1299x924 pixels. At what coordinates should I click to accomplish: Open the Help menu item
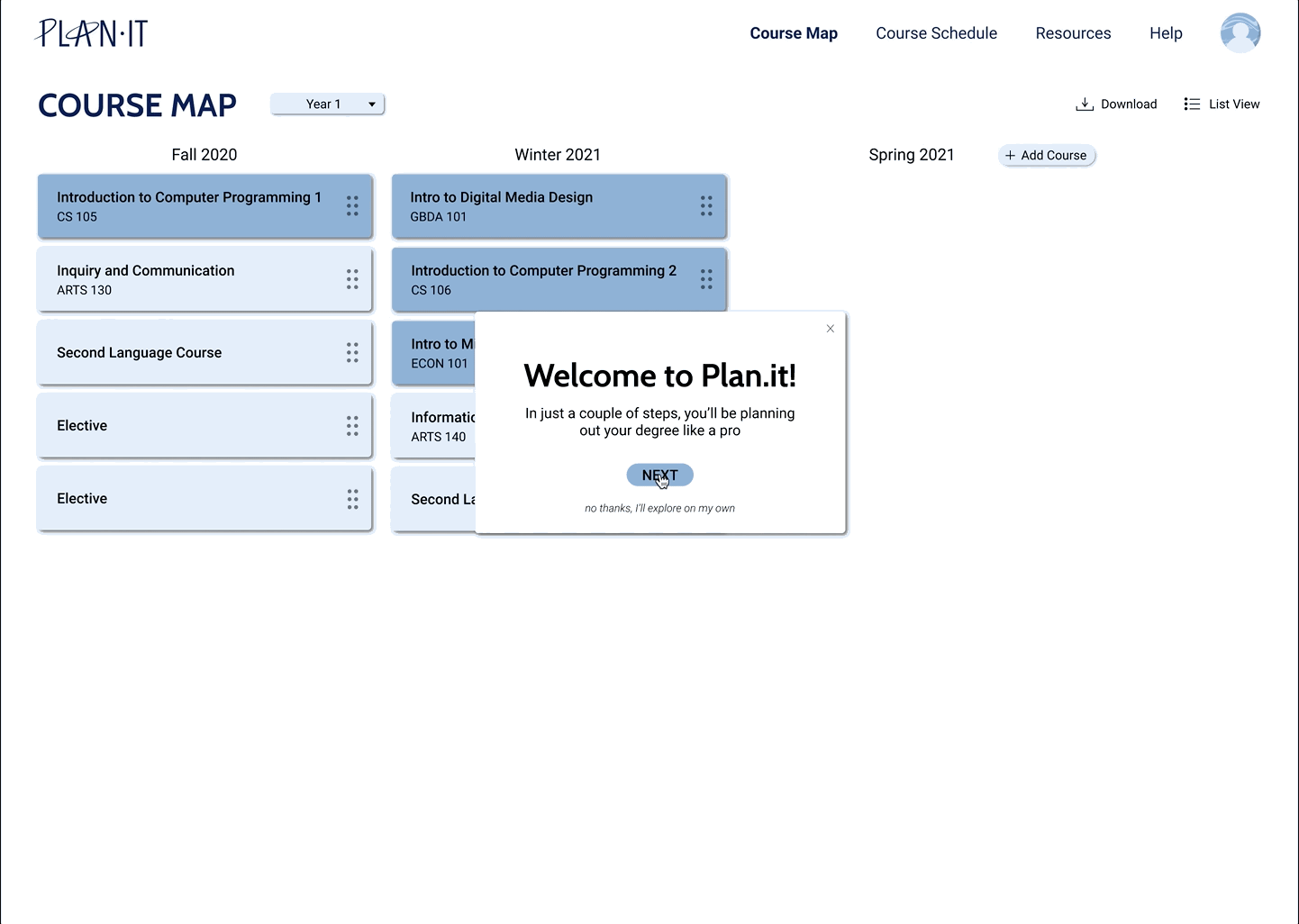point(1166,33)
